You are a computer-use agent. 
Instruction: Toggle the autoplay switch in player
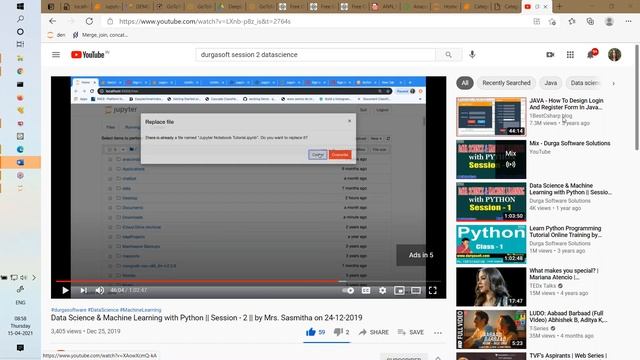(348, 290)
